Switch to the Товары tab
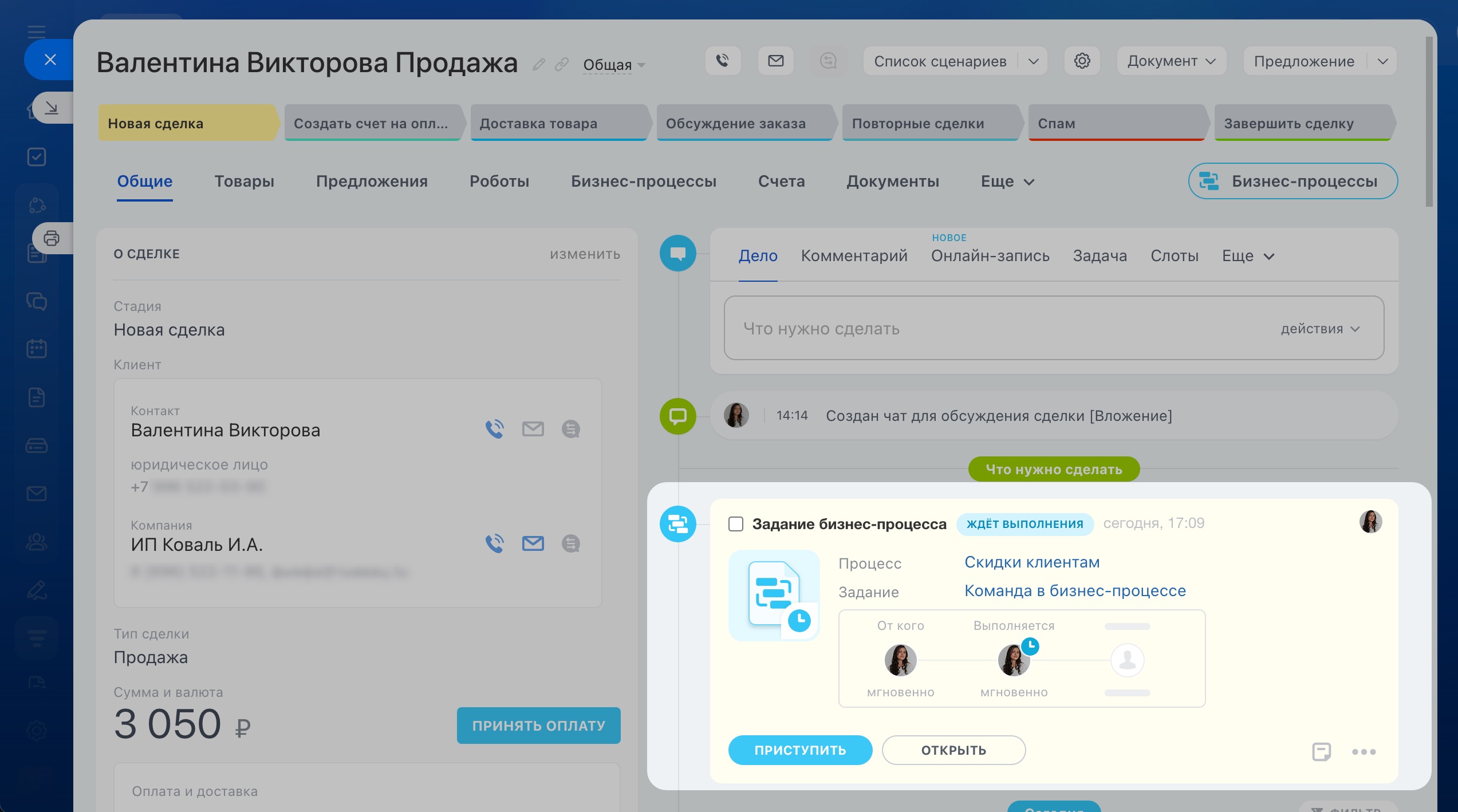This screenshot has width=1458, height=812. click(x=244, y=181)
